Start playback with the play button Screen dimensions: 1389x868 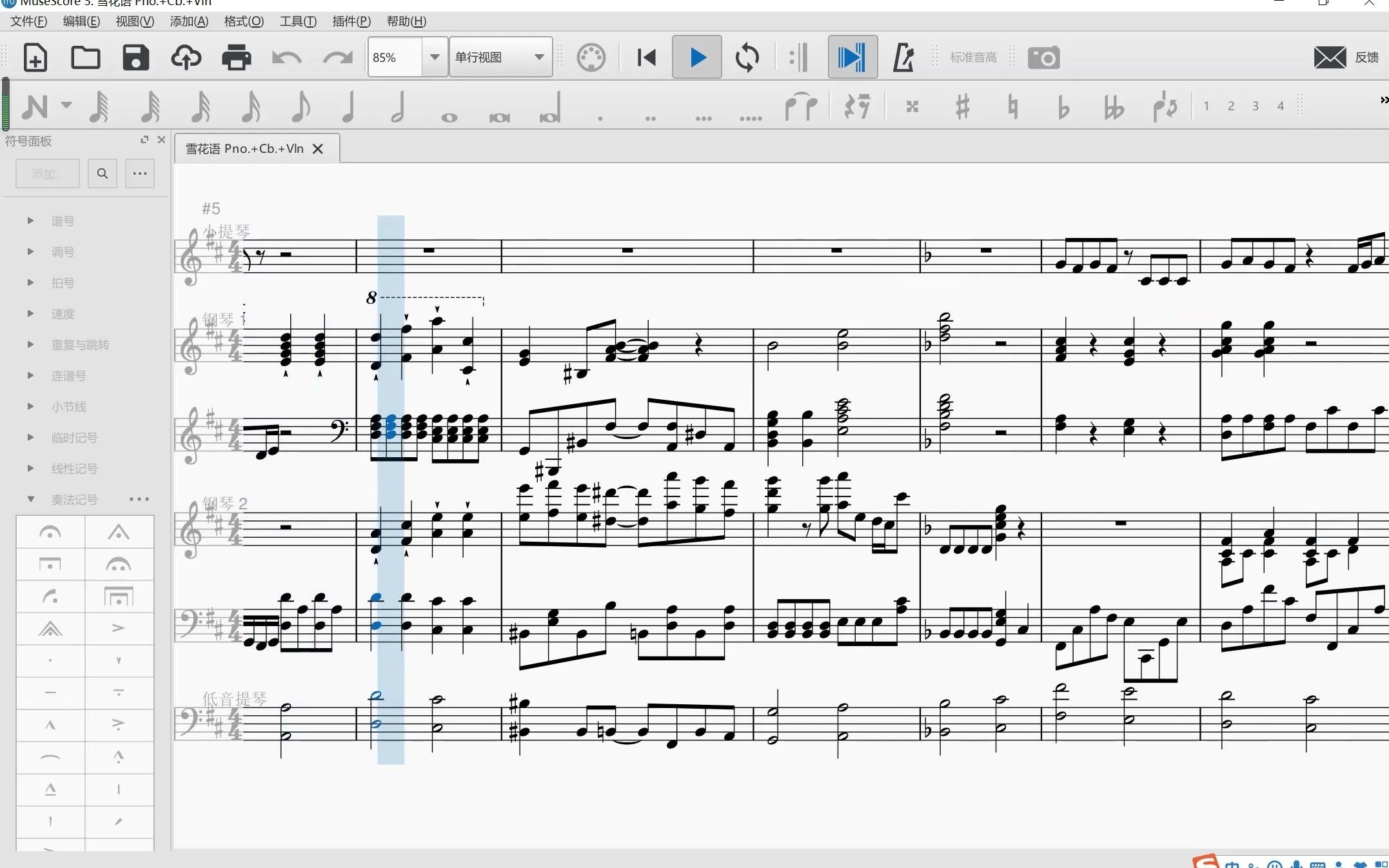pyautogui.click(x=696, y=57)
